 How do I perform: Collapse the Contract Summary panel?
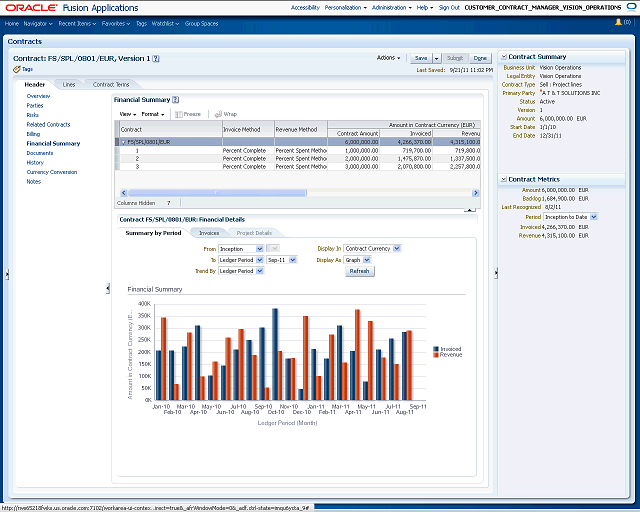pyautogui.click(x=504, y=57)
